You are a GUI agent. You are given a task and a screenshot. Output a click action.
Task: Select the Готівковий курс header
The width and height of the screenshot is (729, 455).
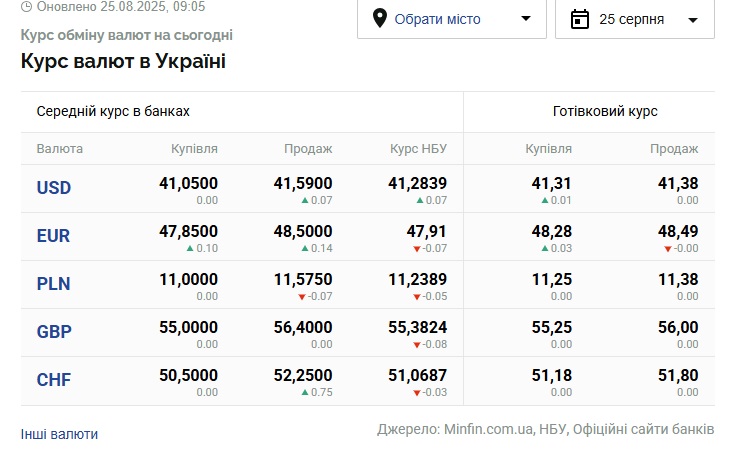coord(605,112)
